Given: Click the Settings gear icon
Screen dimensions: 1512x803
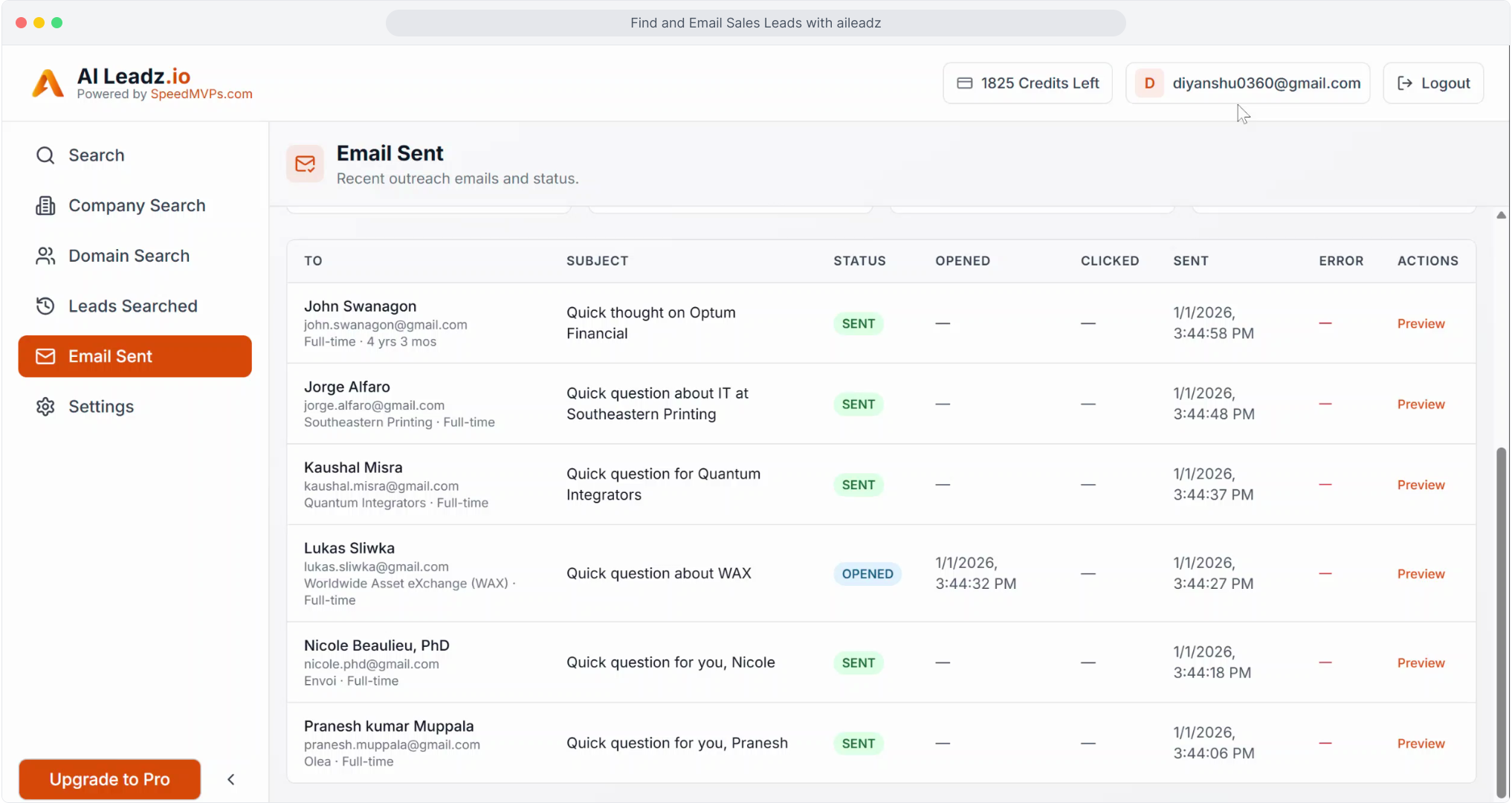Looking at the screenshot, I should click(45, 407).
